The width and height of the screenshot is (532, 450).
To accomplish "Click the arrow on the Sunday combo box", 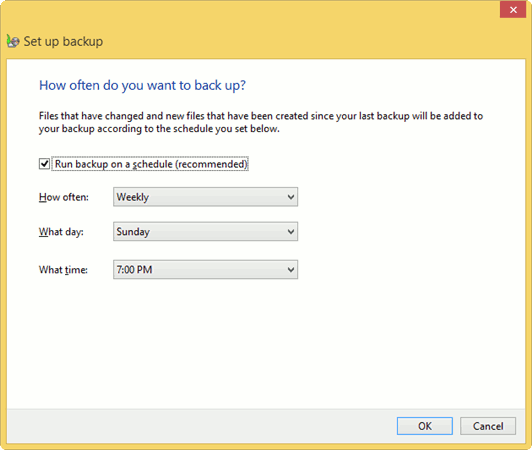I will coord(291,231).
